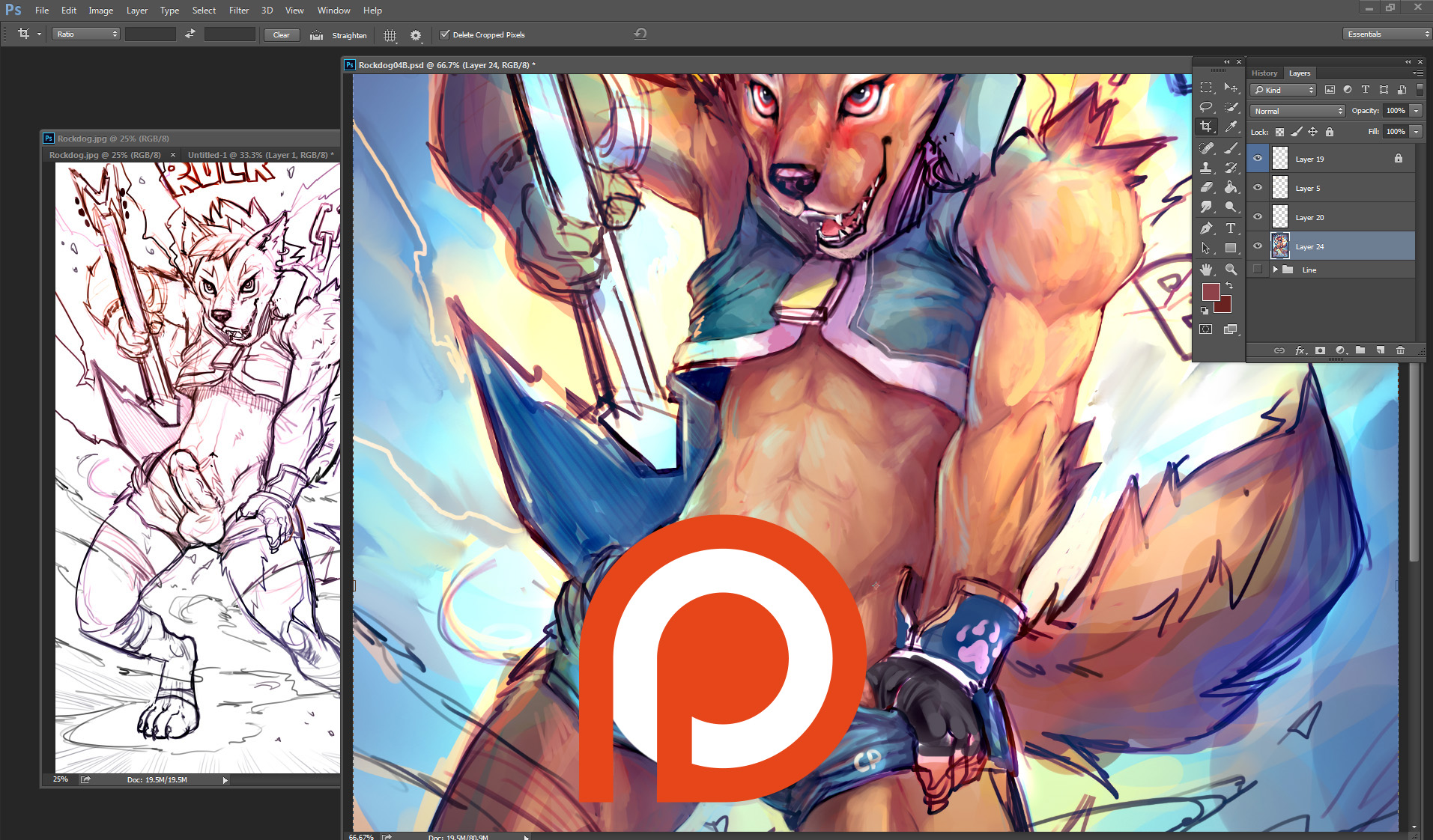Image resolution: width=1433 pixels, height=840 pixels.
Task: Create a new layer
Action: (1380, 350)
